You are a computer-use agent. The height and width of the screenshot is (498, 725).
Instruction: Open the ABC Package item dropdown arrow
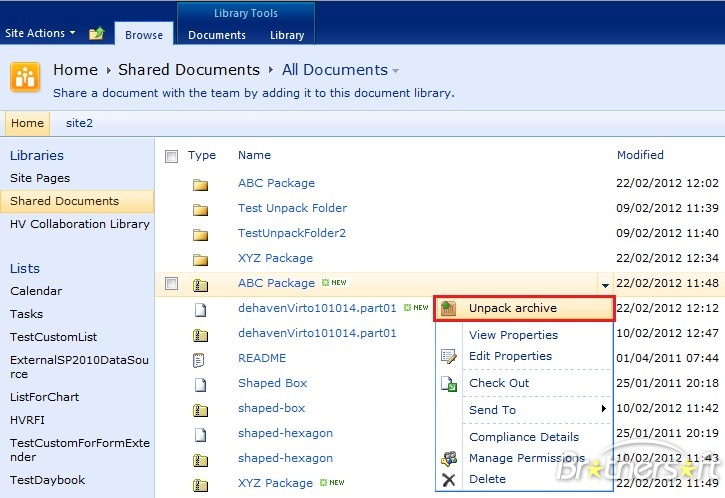[603, 285]
